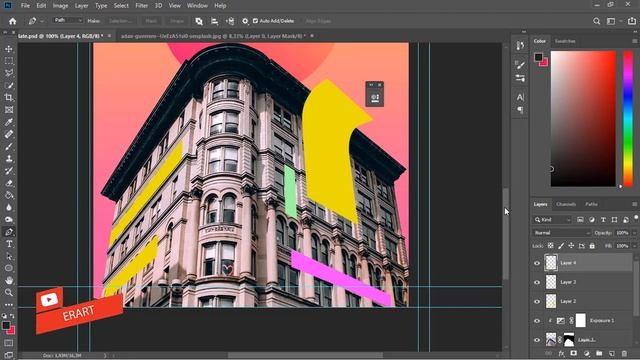Click the Add layer mask icon
This screenshot has width=640, height=360.
pyautogui.click(x=574, y=353)
